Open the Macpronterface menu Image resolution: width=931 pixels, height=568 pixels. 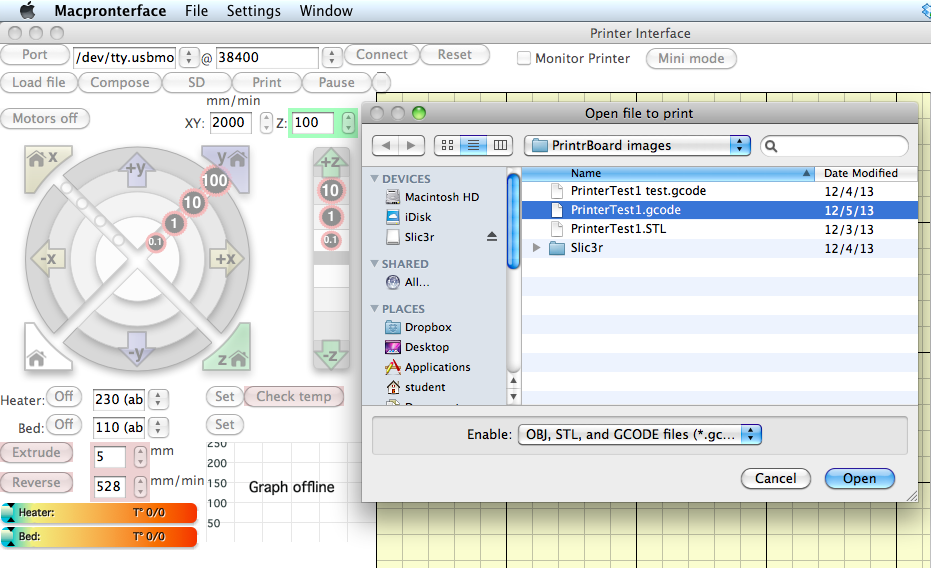[110, 11]
